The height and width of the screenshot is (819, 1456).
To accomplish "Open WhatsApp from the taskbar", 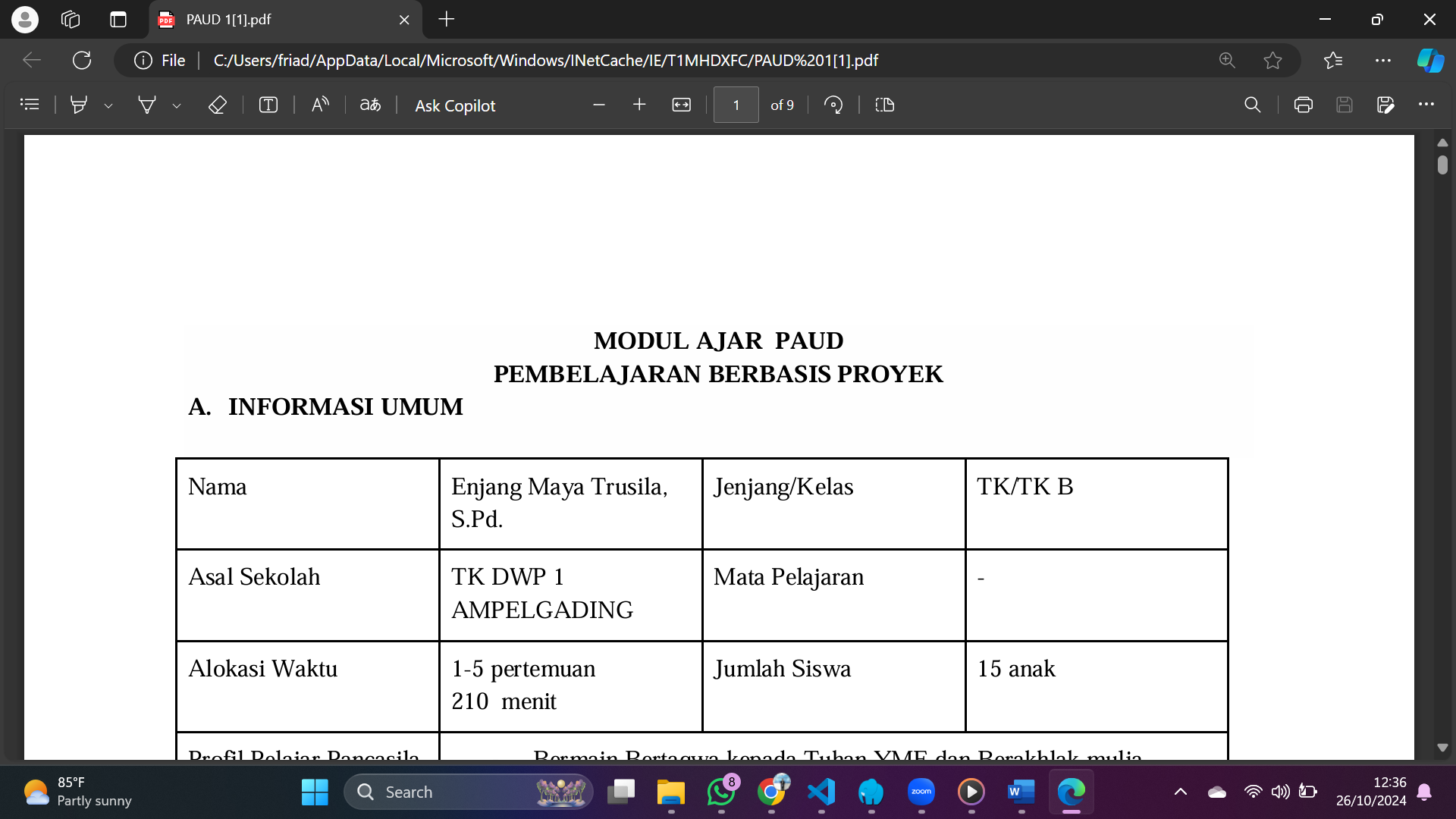I will tap(721, 792).
